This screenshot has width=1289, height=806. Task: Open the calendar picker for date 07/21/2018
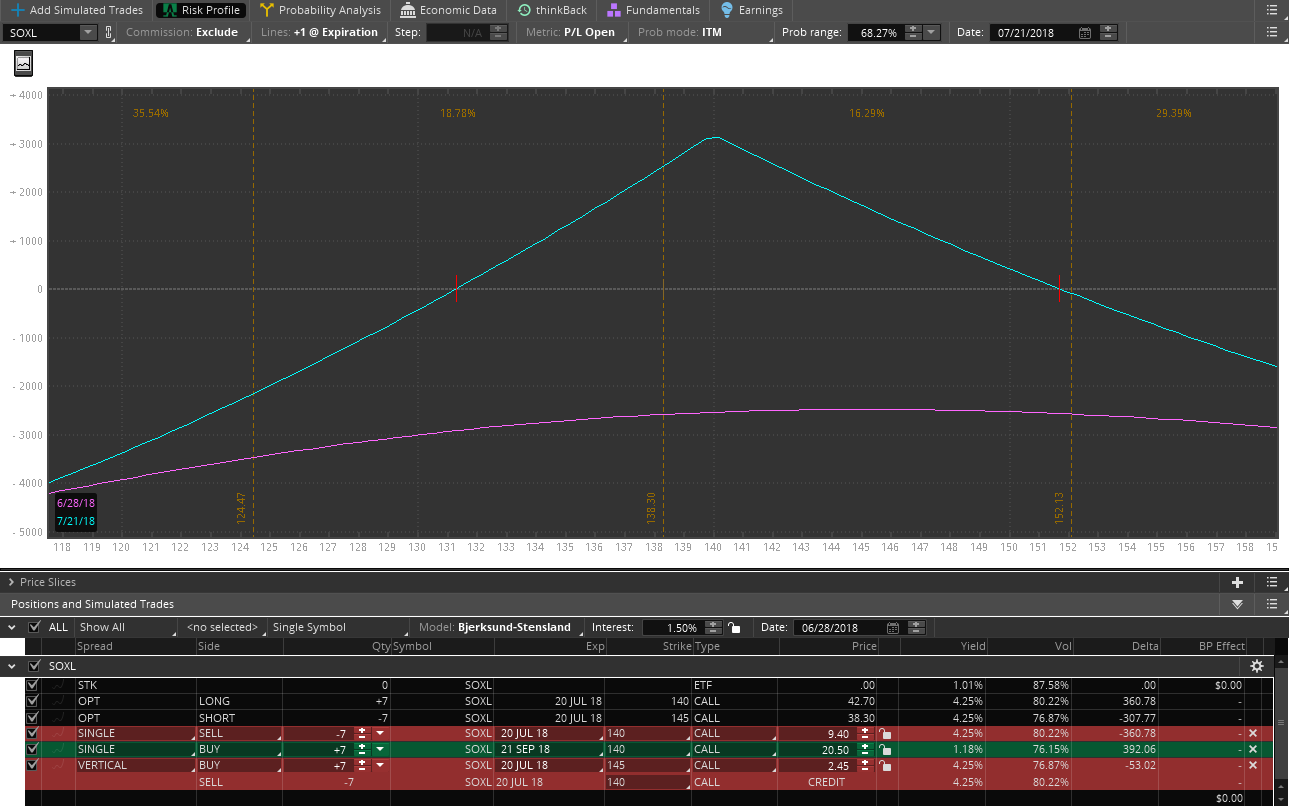point(1085,32)
